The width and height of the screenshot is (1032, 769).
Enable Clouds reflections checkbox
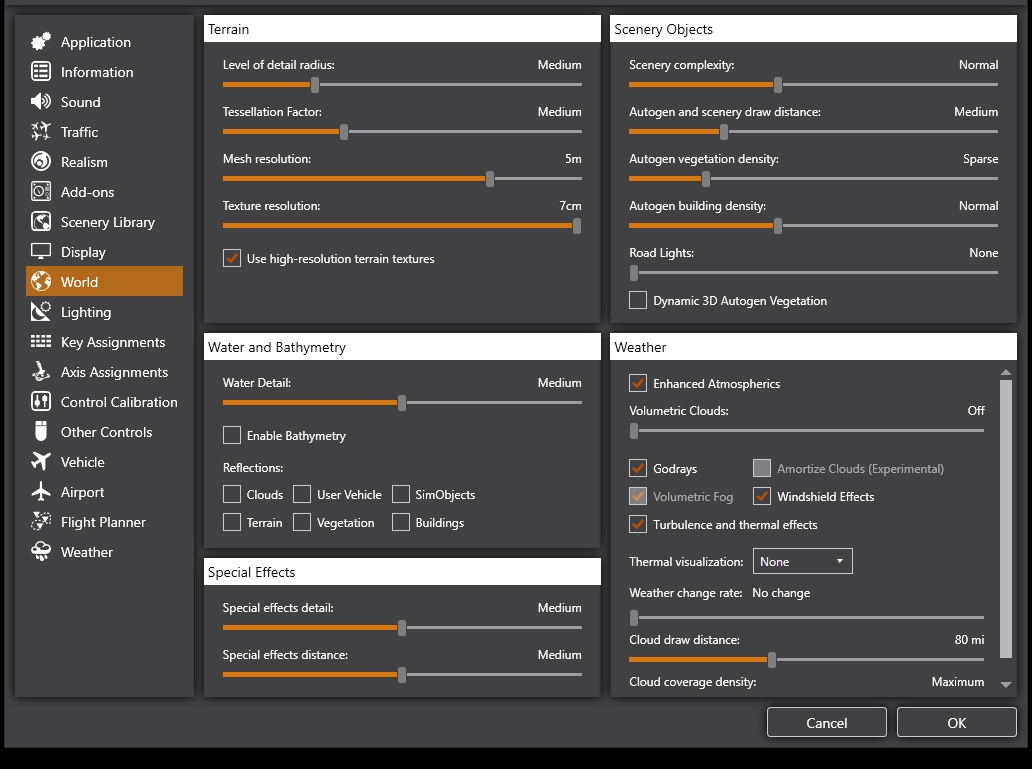point(231,494)
